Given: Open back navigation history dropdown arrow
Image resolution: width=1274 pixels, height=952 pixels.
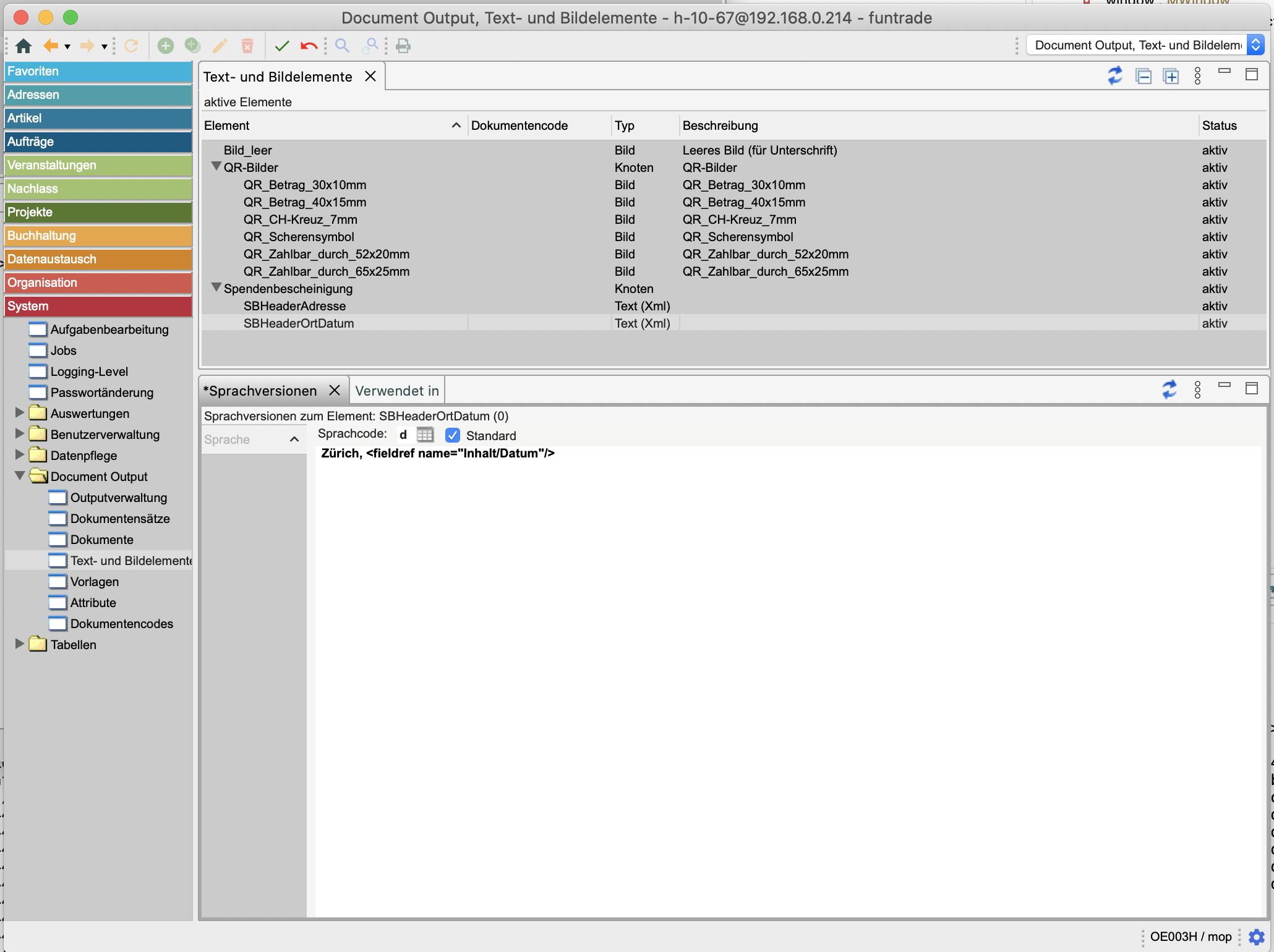Looking at the screenshot, I should click(x=67, y=46).
